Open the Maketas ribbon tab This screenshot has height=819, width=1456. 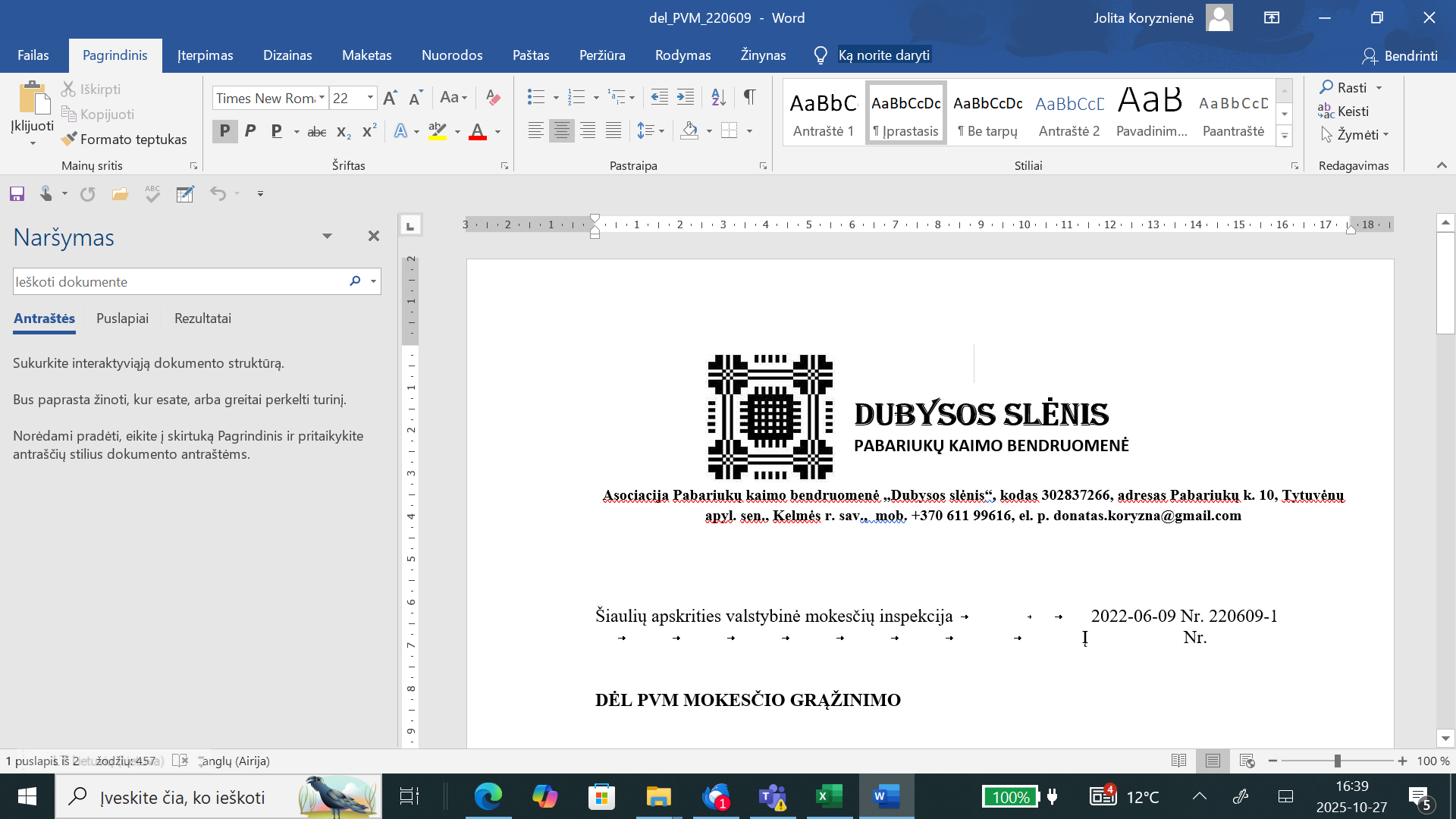click(366, 55)
